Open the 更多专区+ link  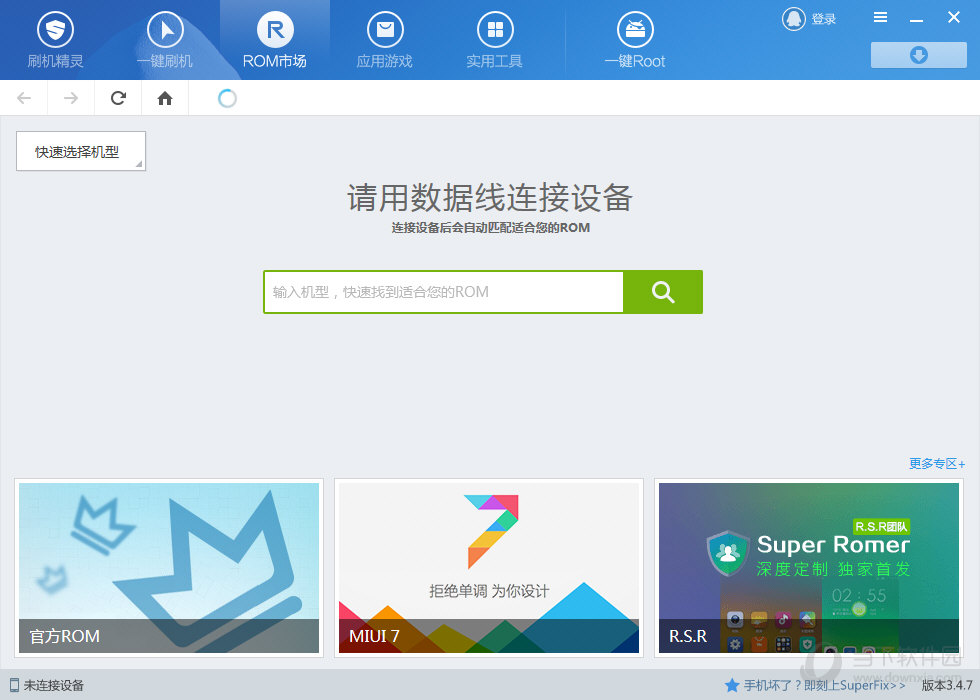(x=937, y=464)
